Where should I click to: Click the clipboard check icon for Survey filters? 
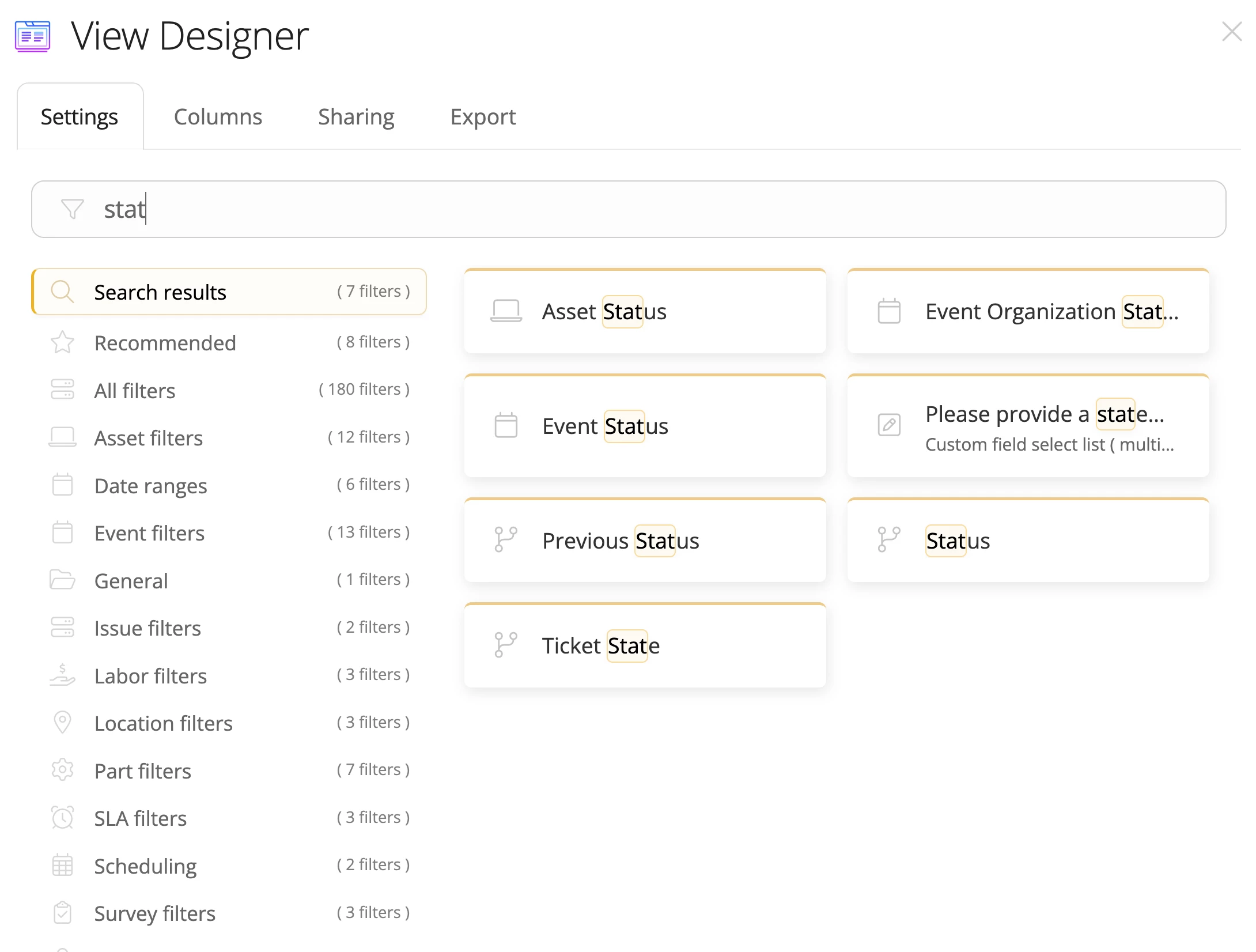[x=62, y=913]
